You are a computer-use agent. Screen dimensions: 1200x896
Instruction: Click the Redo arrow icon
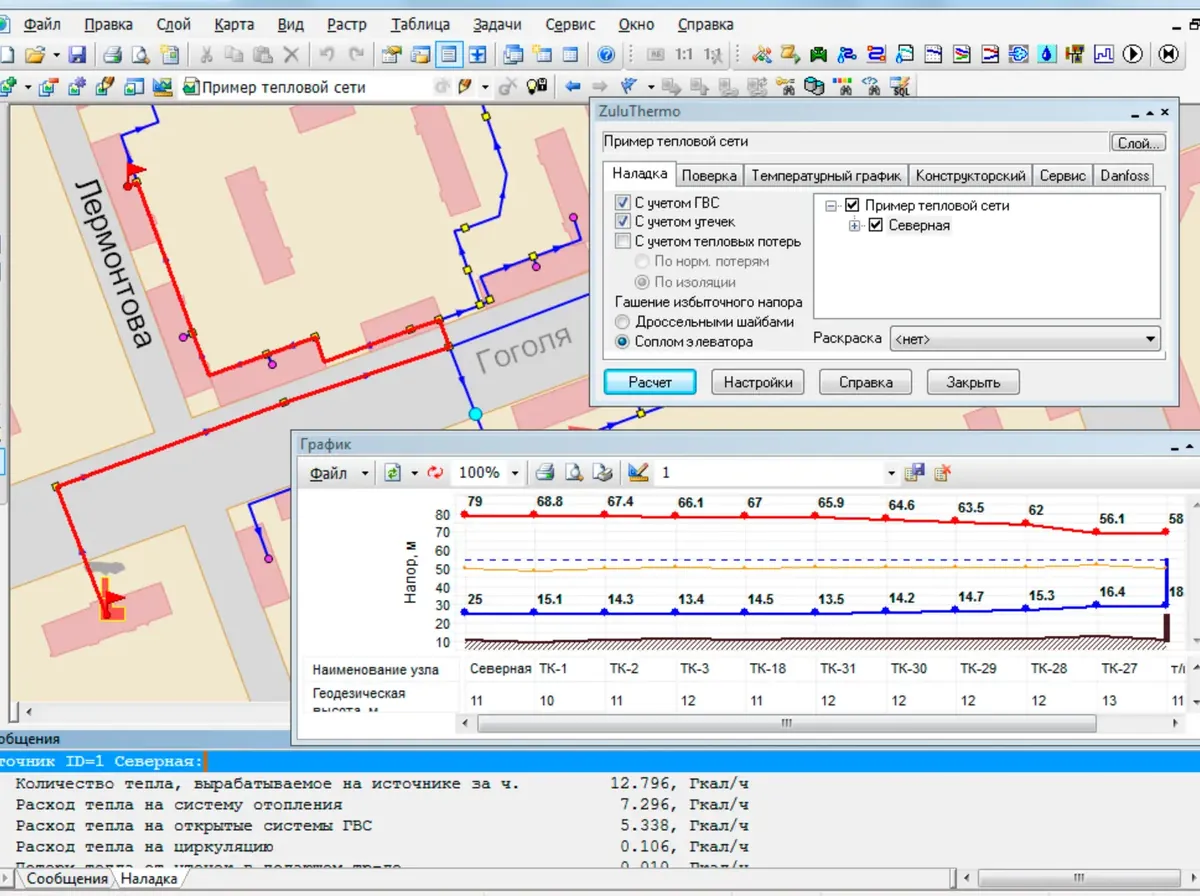[355, 55]
